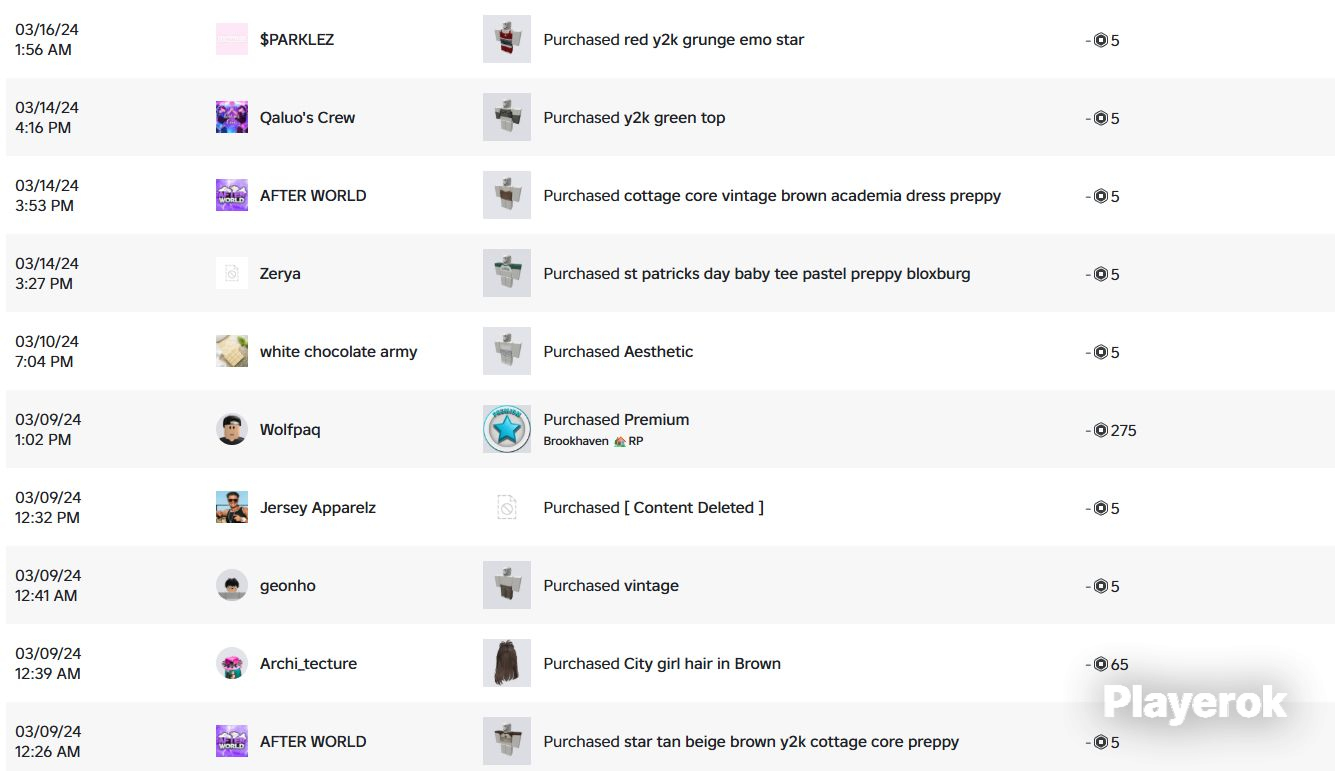Open the Brookhaven Premium star icon
This screenshot has height=771, width=1335.
507,430
